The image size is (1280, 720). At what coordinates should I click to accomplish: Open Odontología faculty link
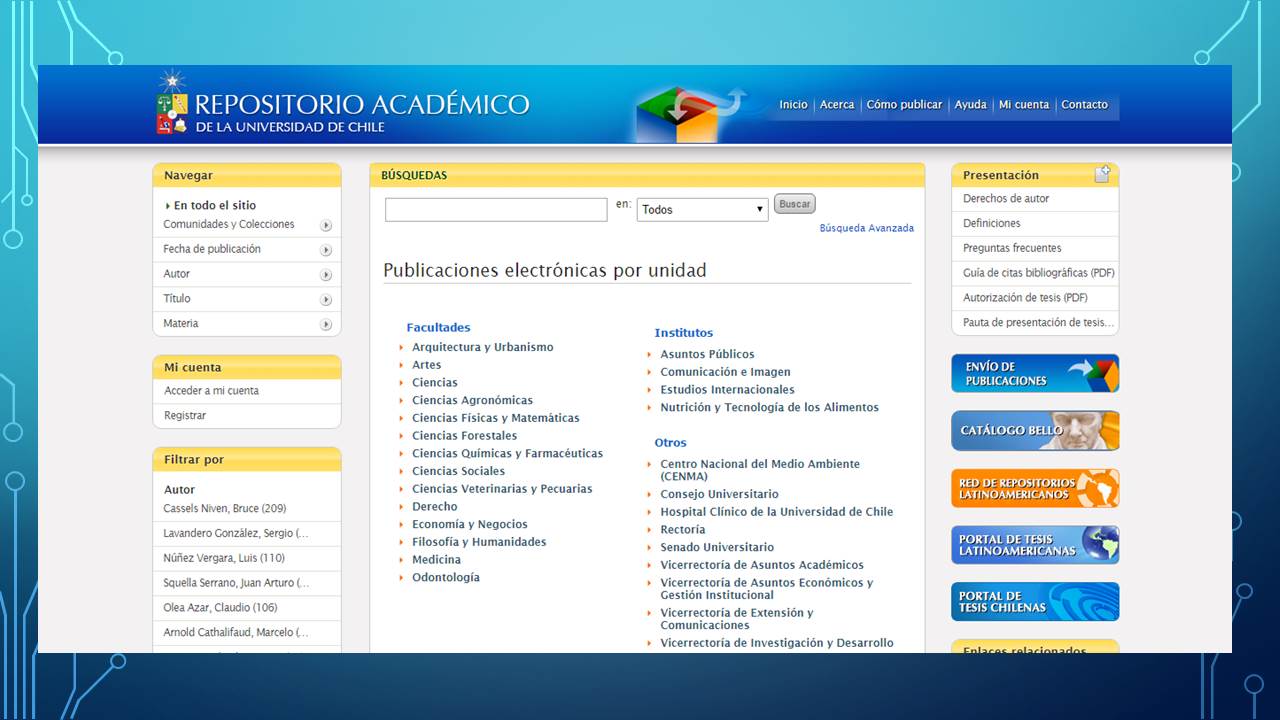tap(445, 578)
